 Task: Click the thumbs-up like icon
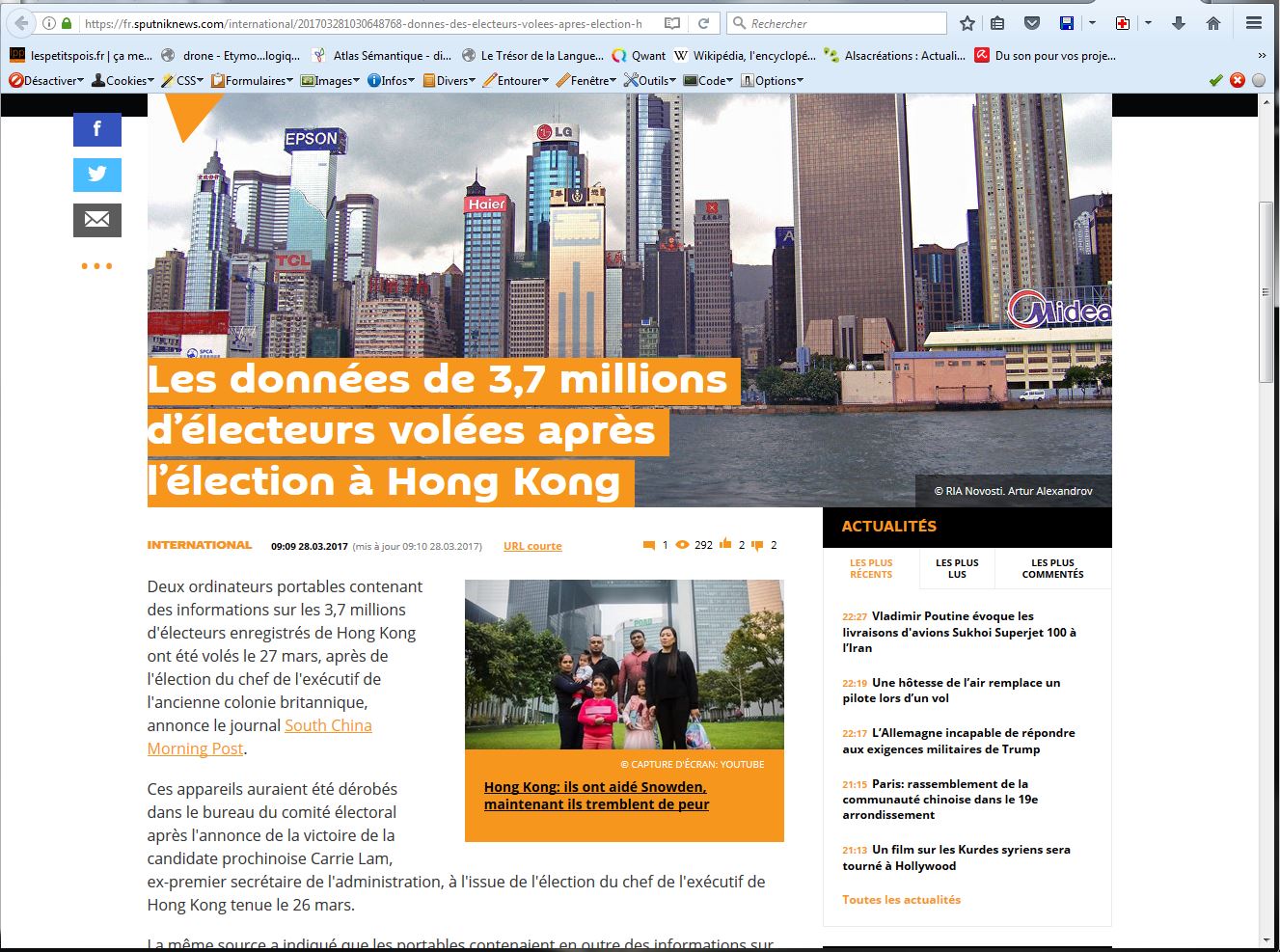(x=725, y=545)
